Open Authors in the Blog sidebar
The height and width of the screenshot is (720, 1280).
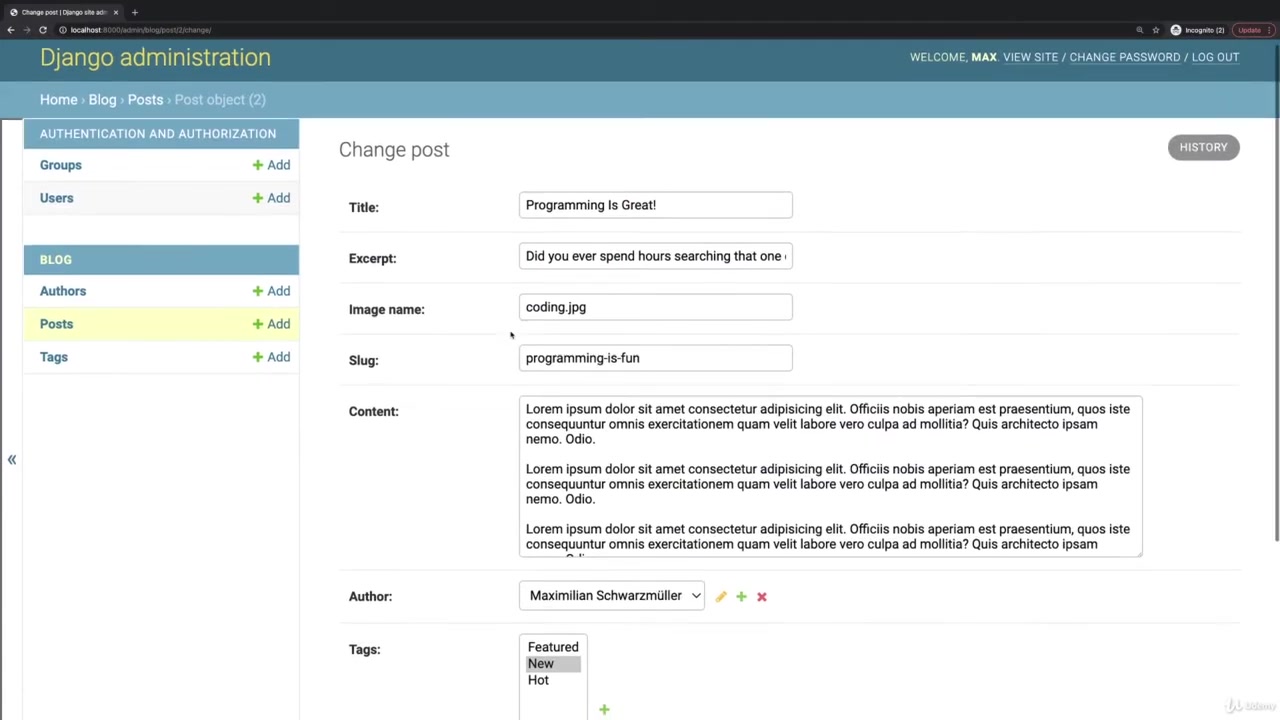tap(63, 291)
